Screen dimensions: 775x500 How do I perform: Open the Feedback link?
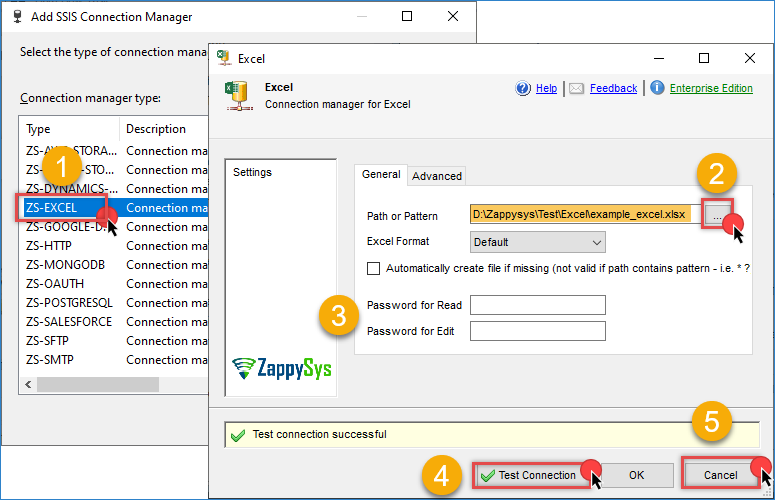pos(613,88)
